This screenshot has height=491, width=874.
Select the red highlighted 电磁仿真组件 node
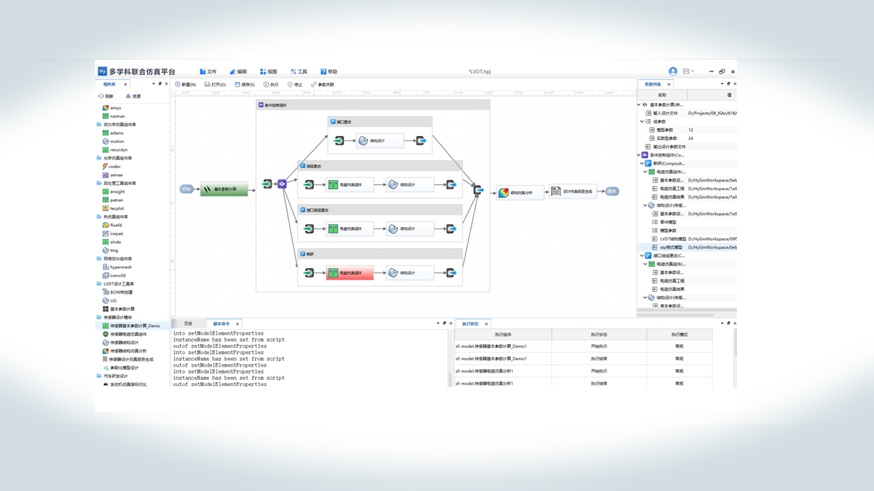[349, 273]
